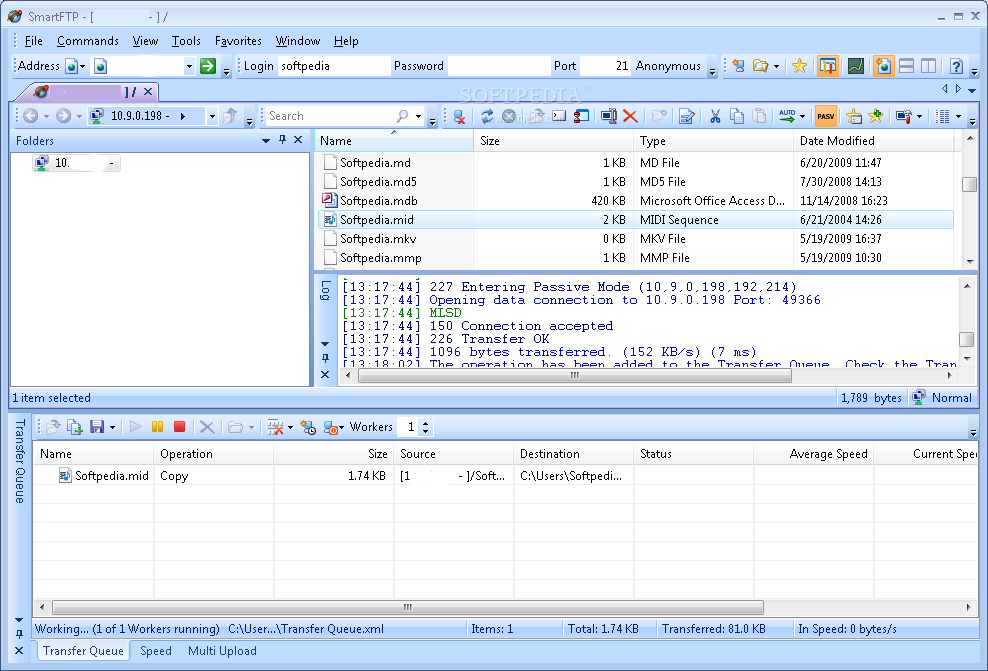This screenshot has height=671, width=988.
Task: Click the Save queue floppy disk icon
Action: 97,427
